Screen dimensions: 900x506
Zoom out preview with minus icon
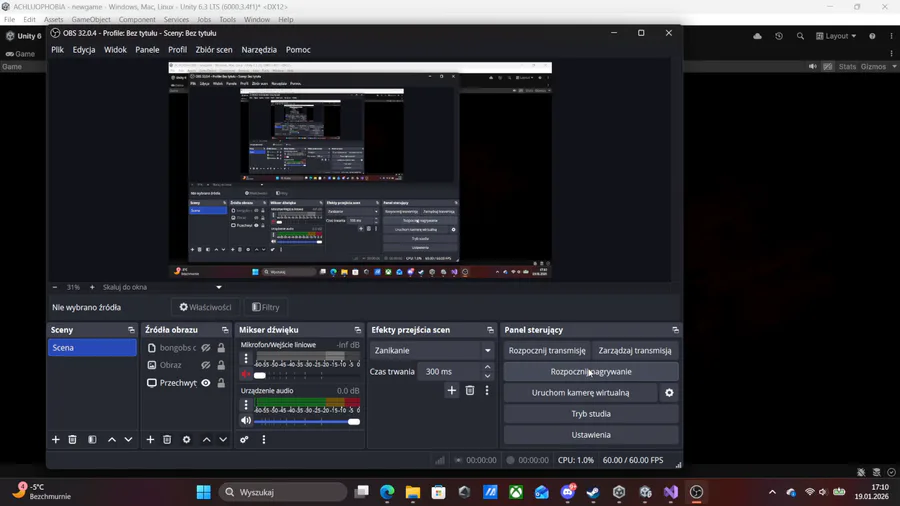[x=55, y=287]
